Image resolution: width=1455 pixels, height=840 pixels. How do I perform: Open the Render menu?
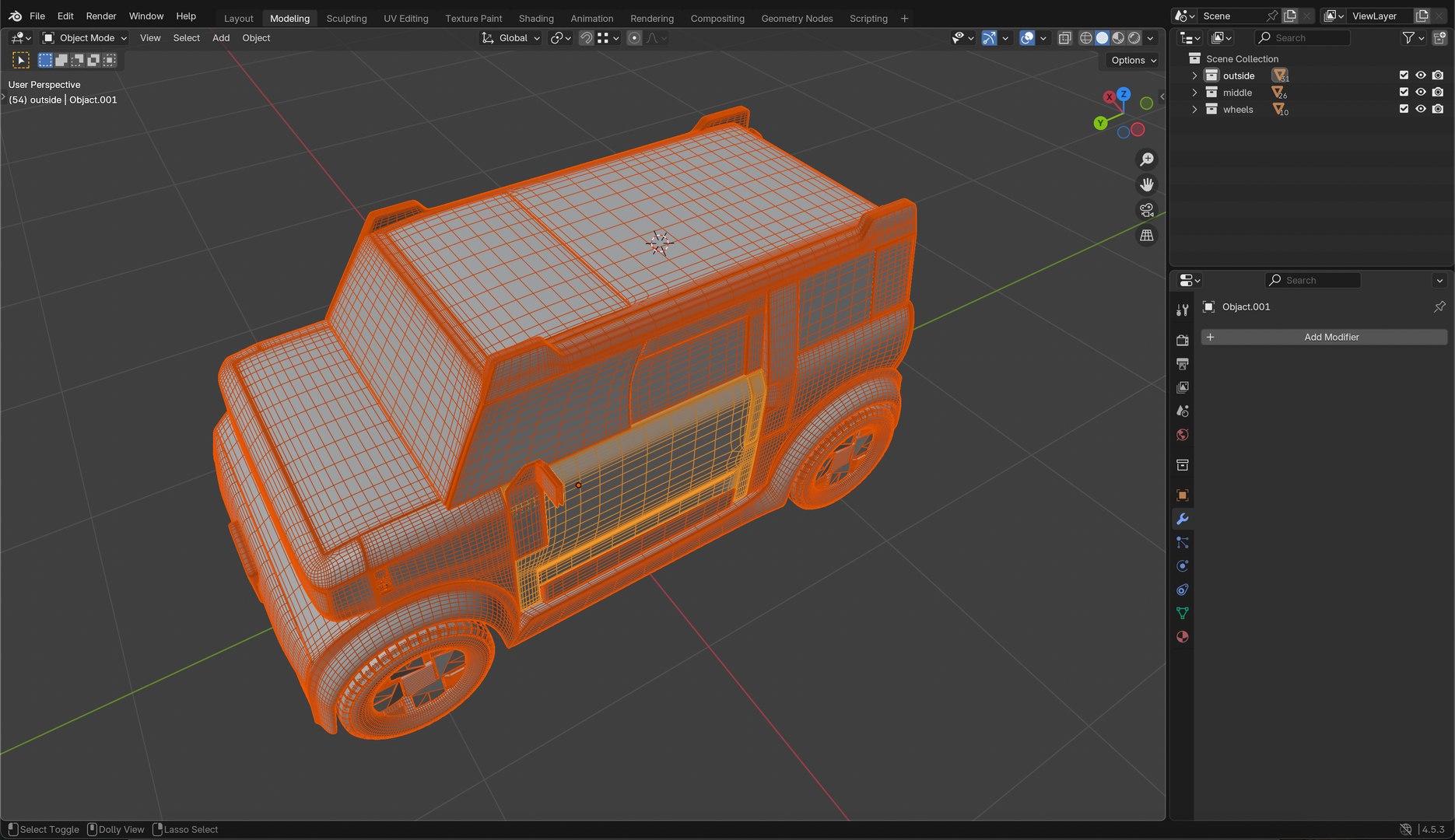pos(101,16)
